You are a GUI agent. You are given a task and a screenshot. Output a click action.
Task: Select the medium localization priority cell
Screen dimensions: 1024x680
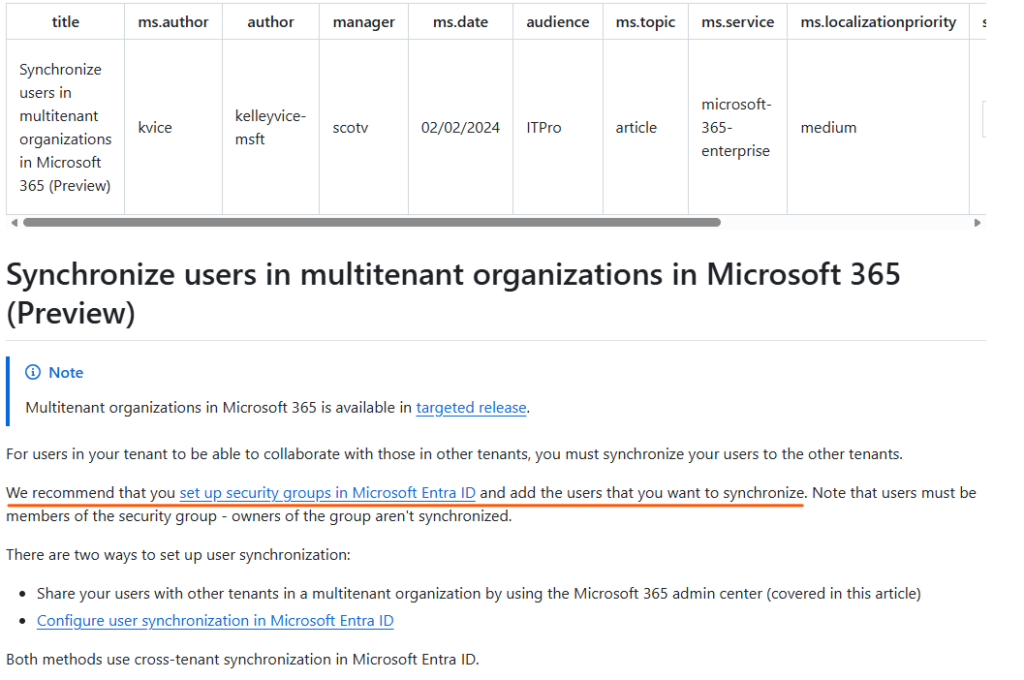(828, 128)
